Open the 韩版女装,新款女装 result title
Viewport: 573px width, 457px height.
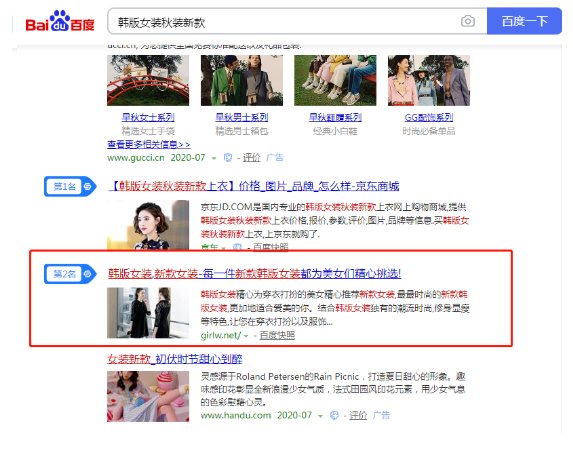(254, 273)
